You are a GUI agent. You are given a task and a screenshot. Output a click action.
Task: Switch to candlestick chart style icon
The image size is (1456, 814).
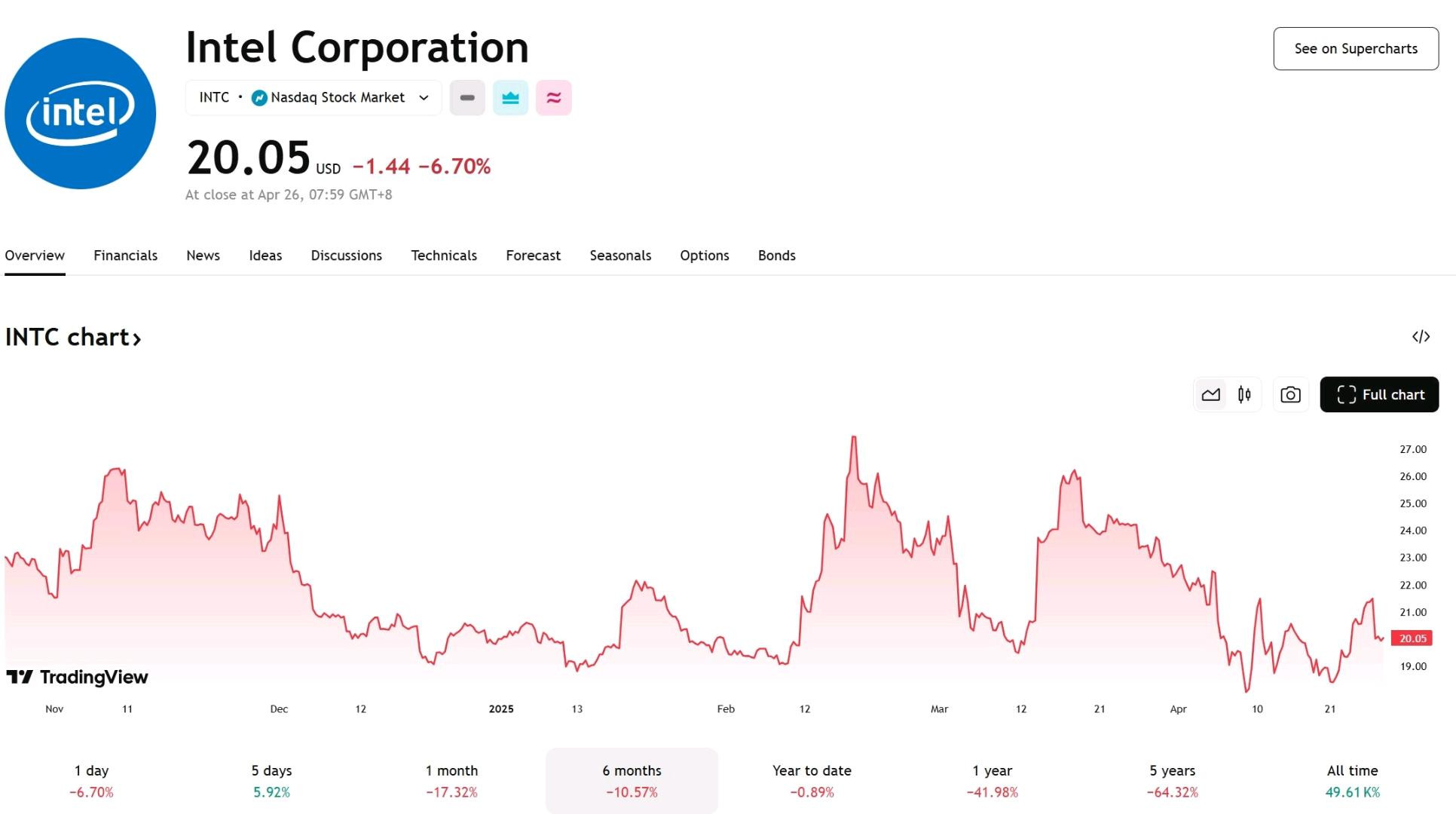coord(1244,395)
